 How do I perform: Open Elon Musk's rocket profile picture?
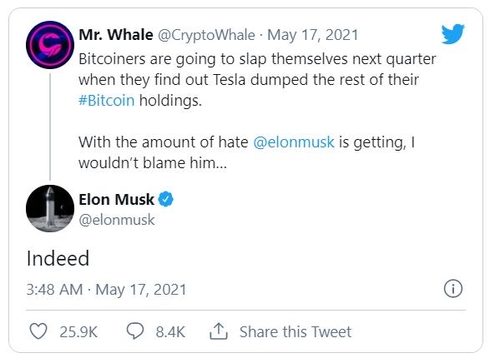point(50,209)
